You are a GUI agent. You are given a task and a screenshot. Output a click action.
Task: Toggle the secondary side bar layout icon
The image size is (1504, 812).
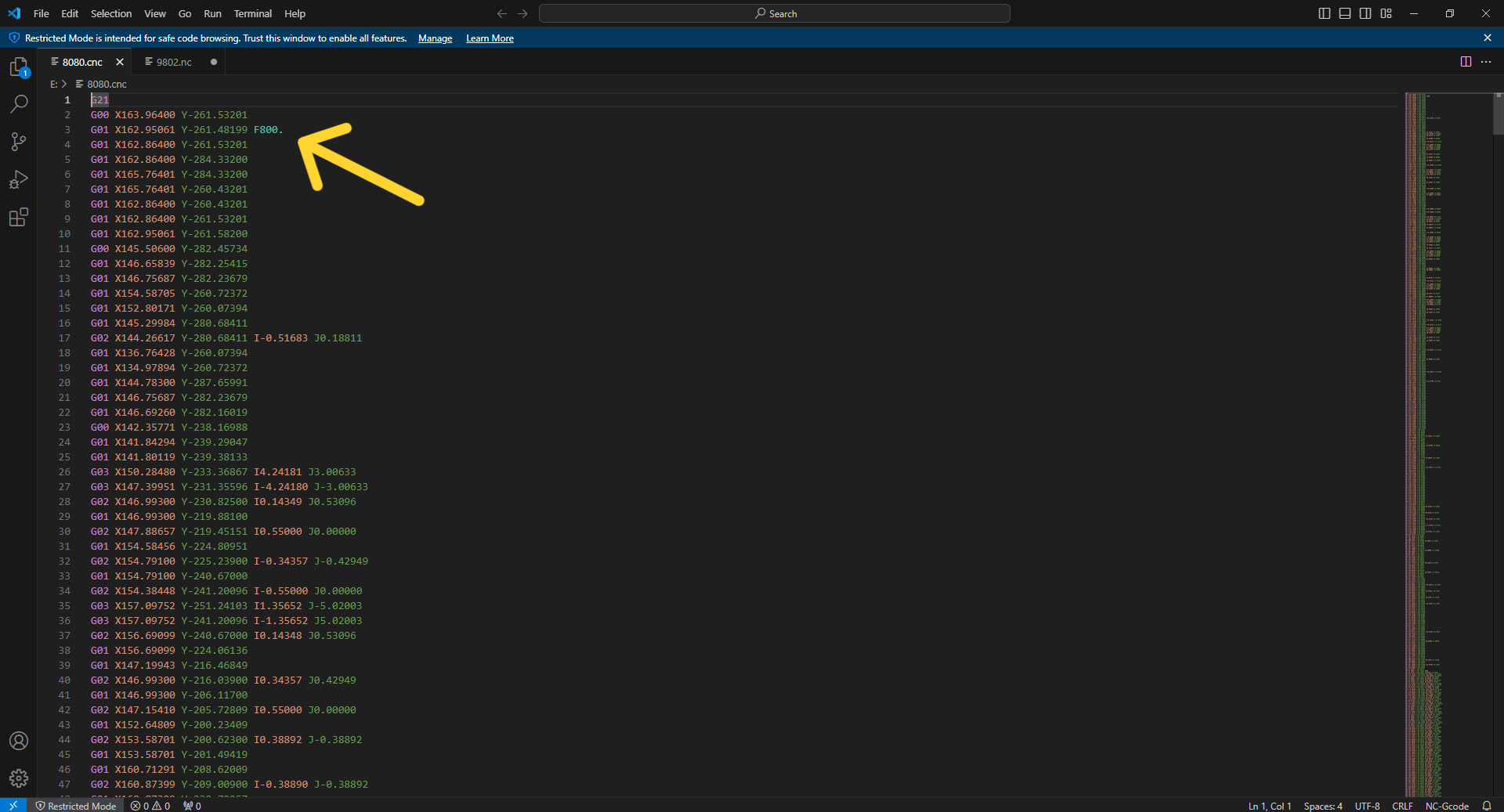(x=1365, y=13)
